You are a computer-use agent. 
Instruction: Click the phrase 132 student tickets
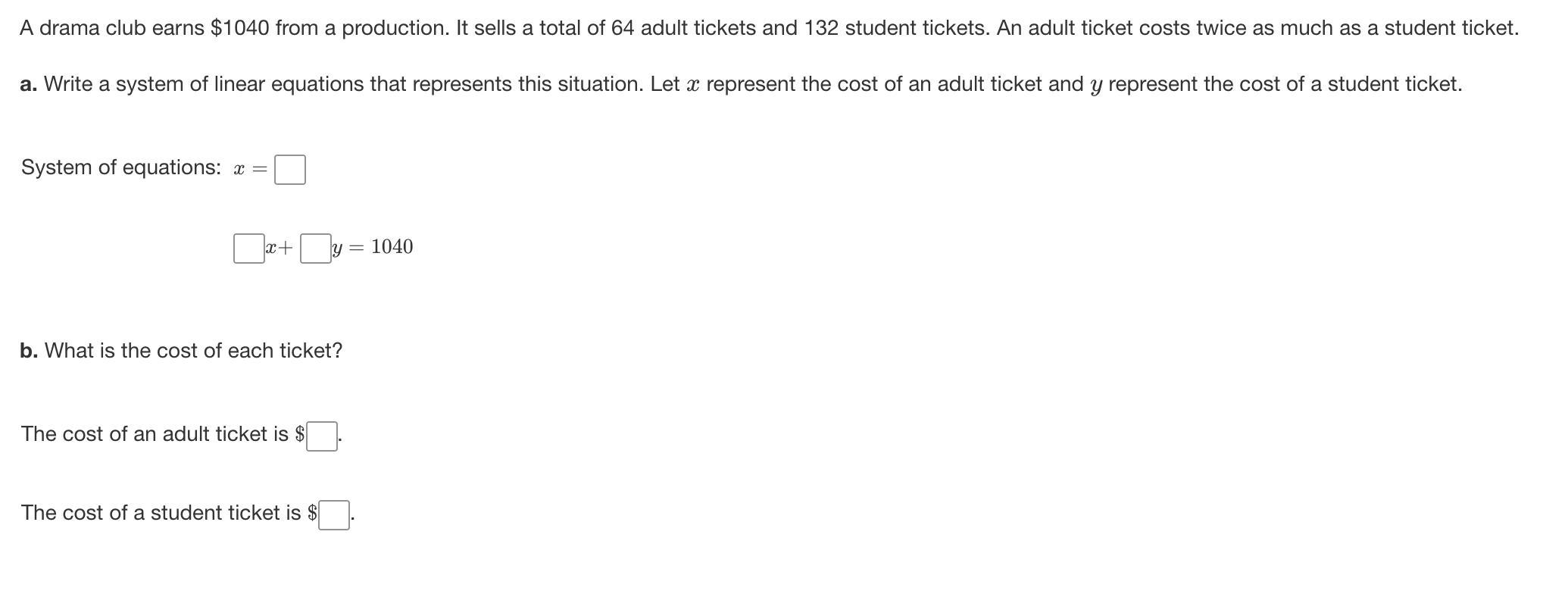point(897,28)
